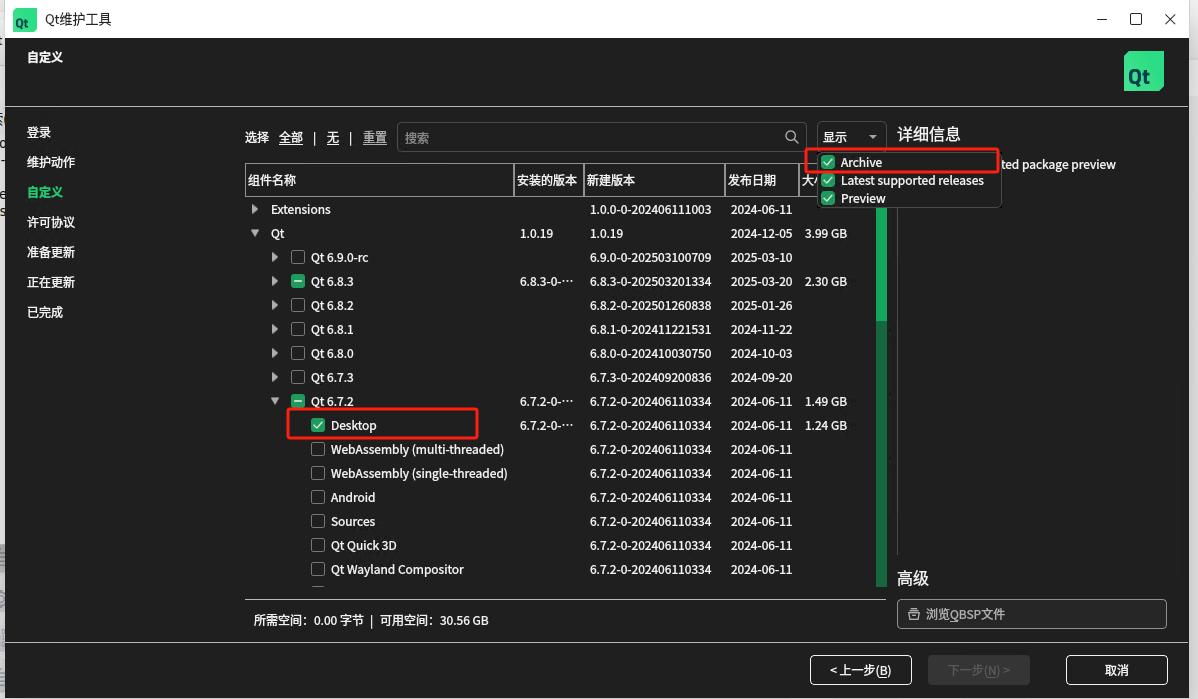Viewport: 1198px width, 699px height.
Task: Toggle the Preview filter checkbox
Action: [x=828, y=199]
